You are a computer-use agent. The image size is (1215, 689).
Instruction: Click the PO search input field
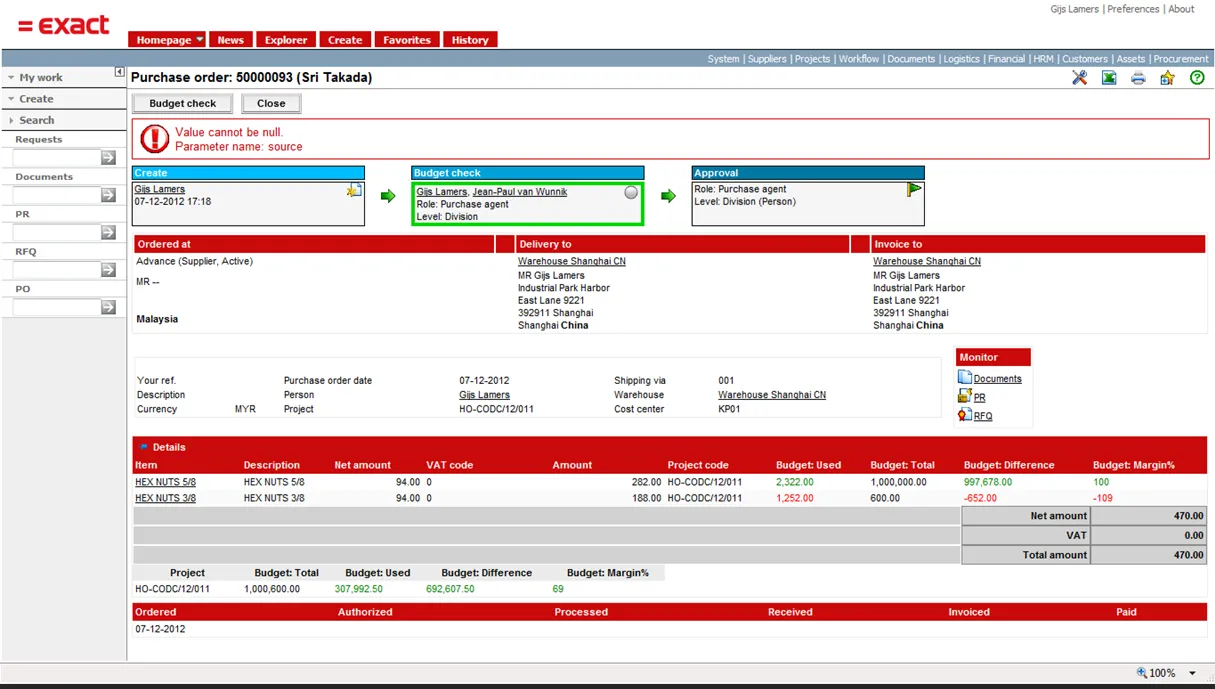pos(56,308)
